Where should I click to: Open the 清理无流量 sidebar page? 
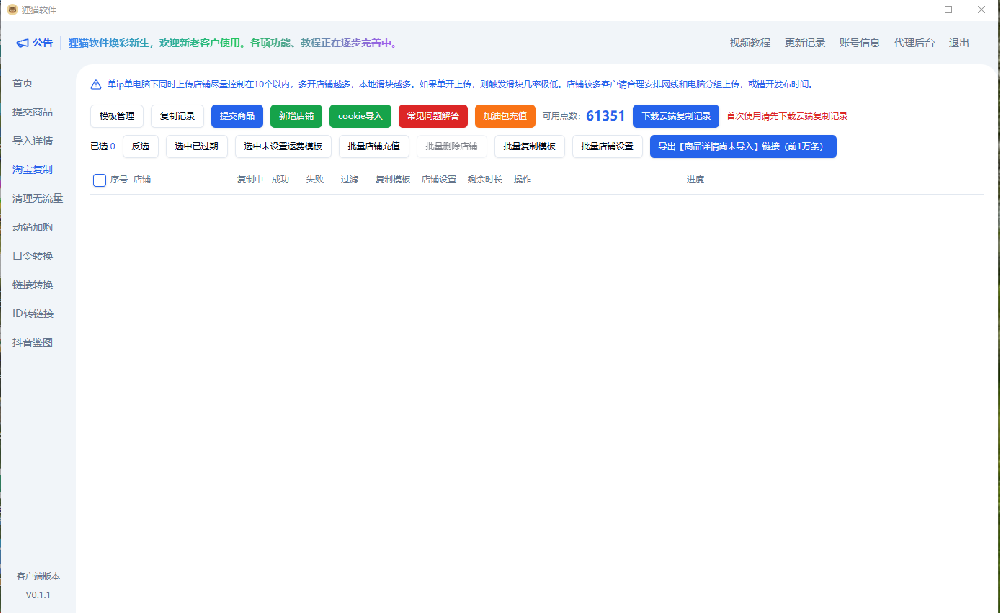[x=37, y=198]
